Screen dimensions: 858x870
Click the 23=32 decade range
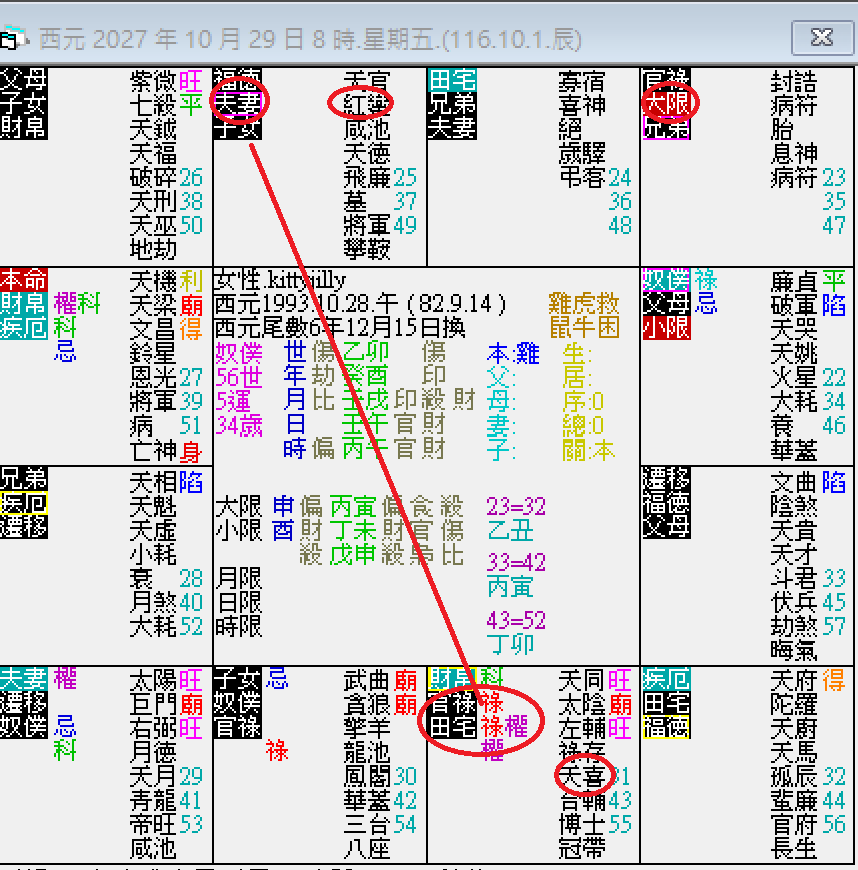[516, 507]
